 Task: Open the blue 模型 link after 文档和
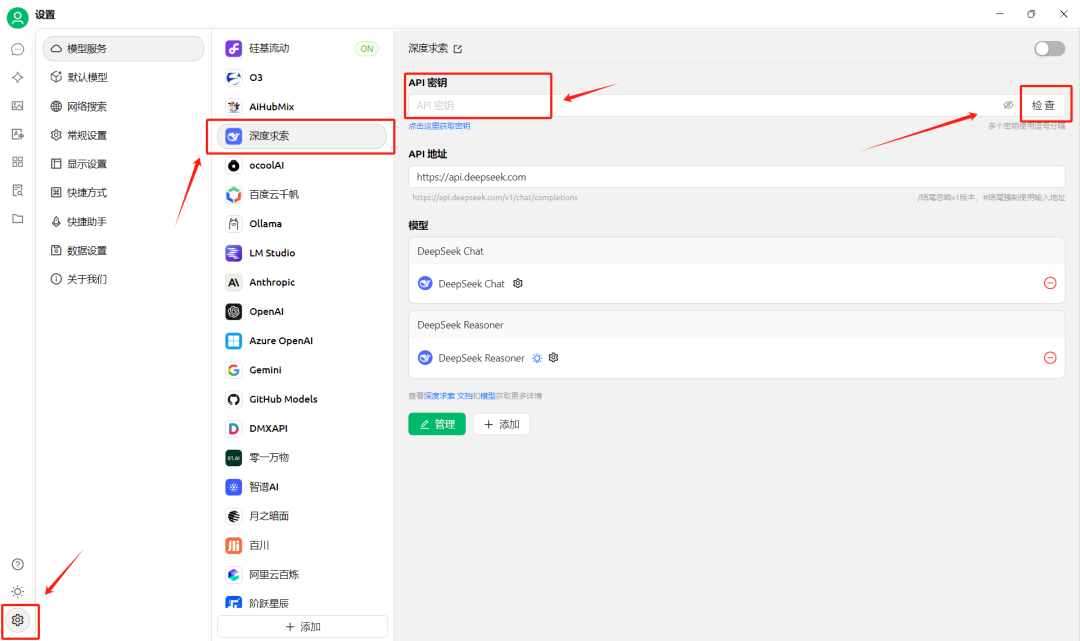pyautogui.click(x=488, y=396)
